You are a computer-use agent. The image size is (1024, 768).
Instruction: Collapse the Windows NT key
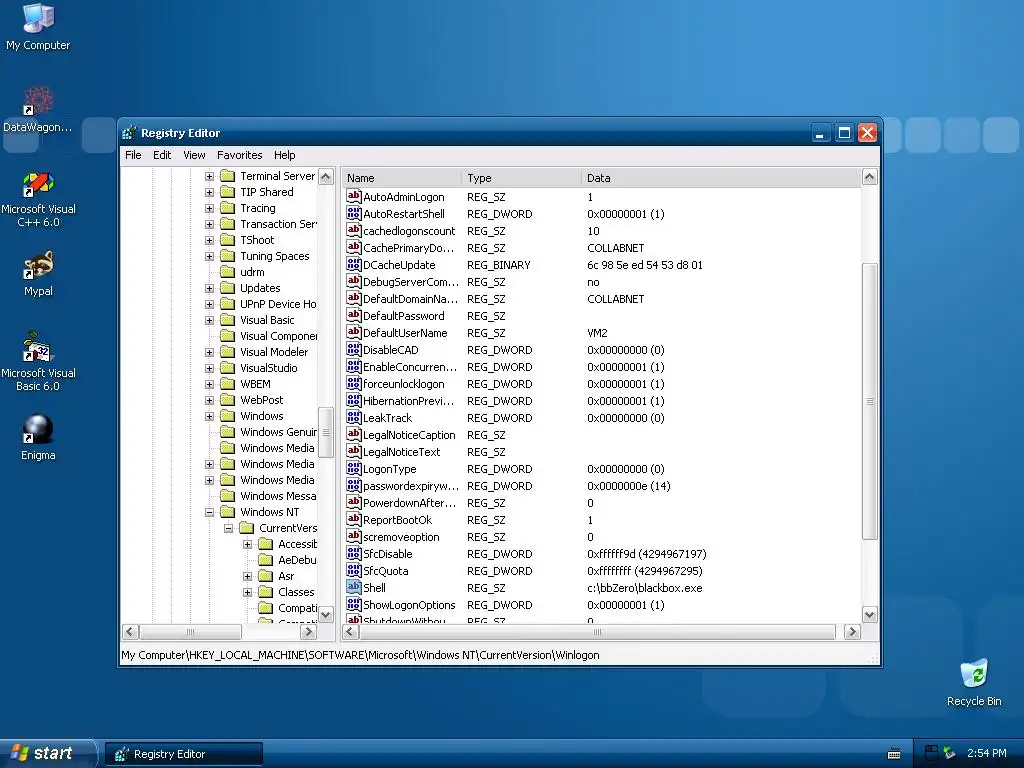(x=209, y=512)
